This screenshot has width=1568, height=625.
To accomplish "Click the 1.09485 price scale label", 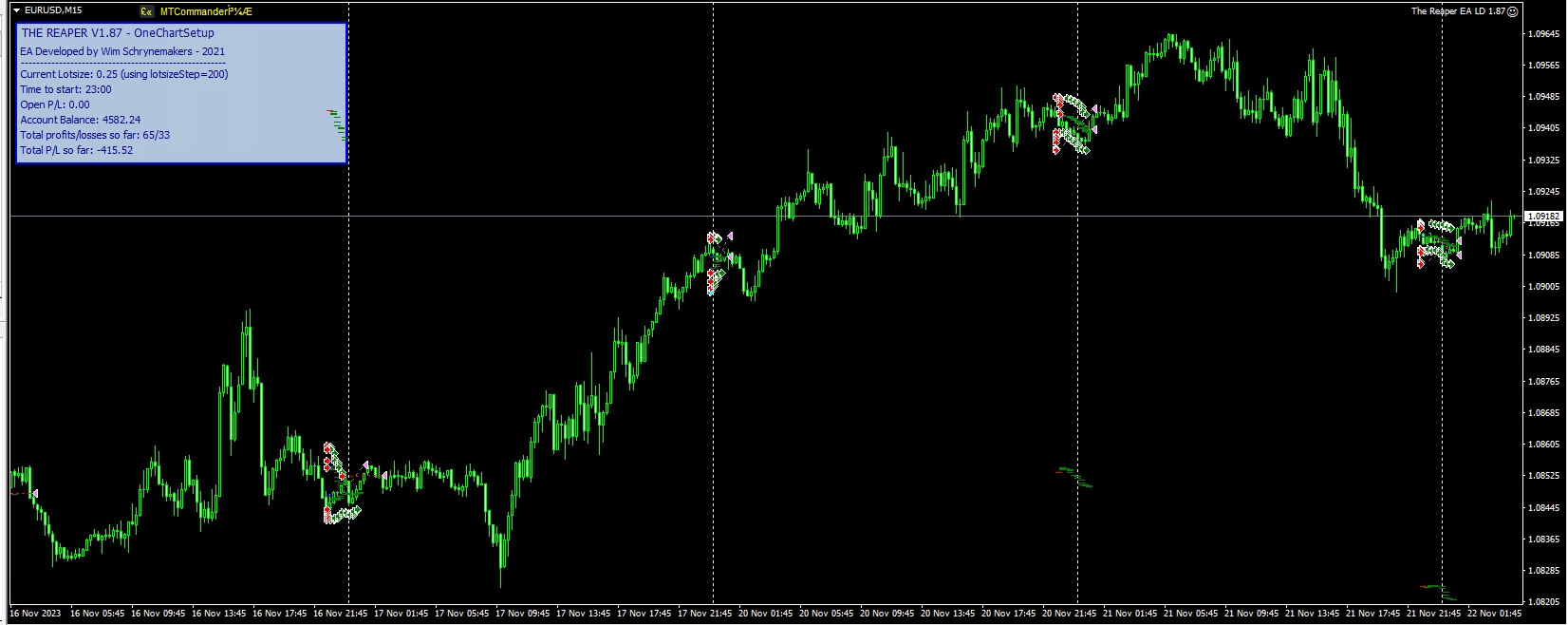I will (1543, 96).
